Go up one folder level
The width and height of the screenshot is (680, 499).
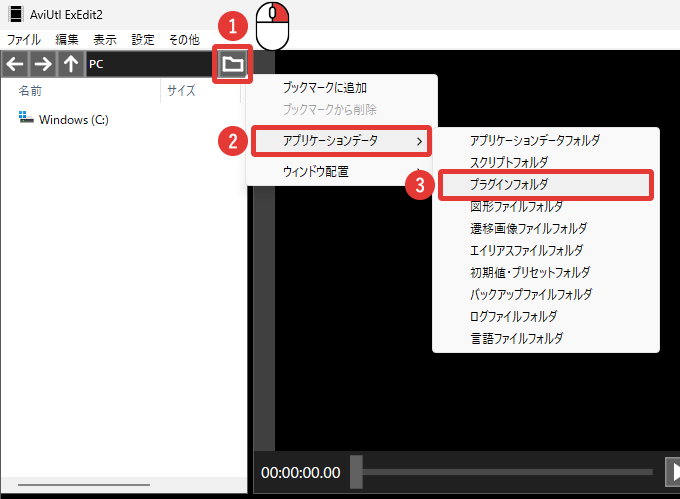[x=71, y=64]
